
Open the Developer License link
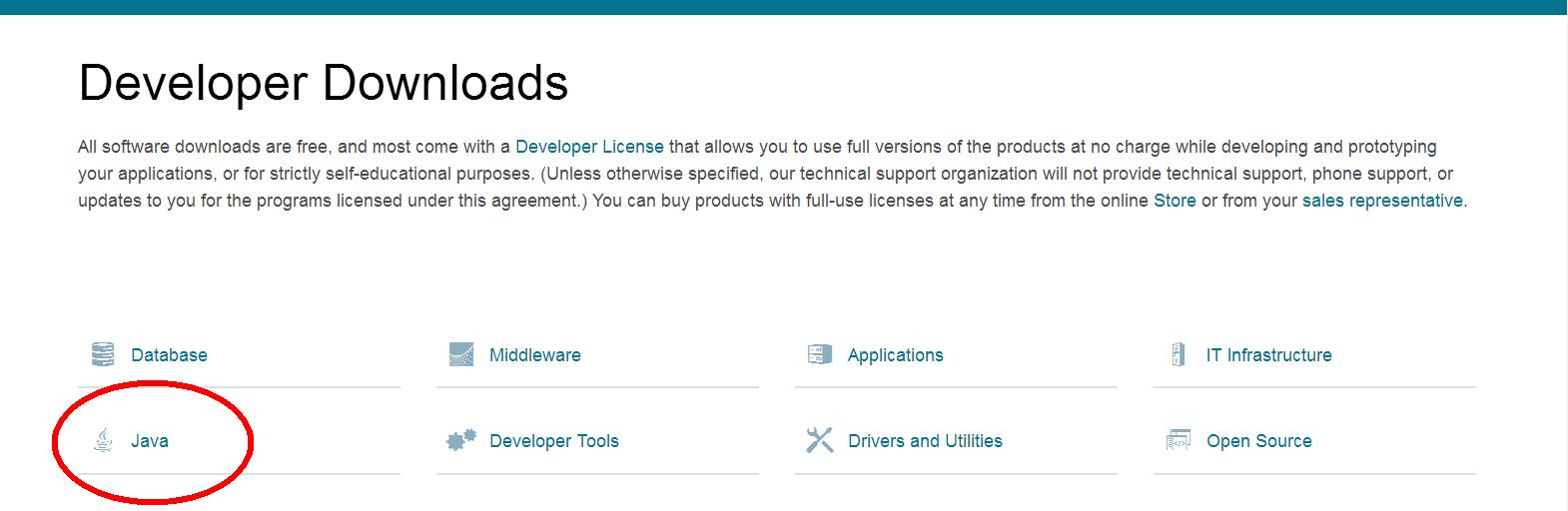click(589, 147)
